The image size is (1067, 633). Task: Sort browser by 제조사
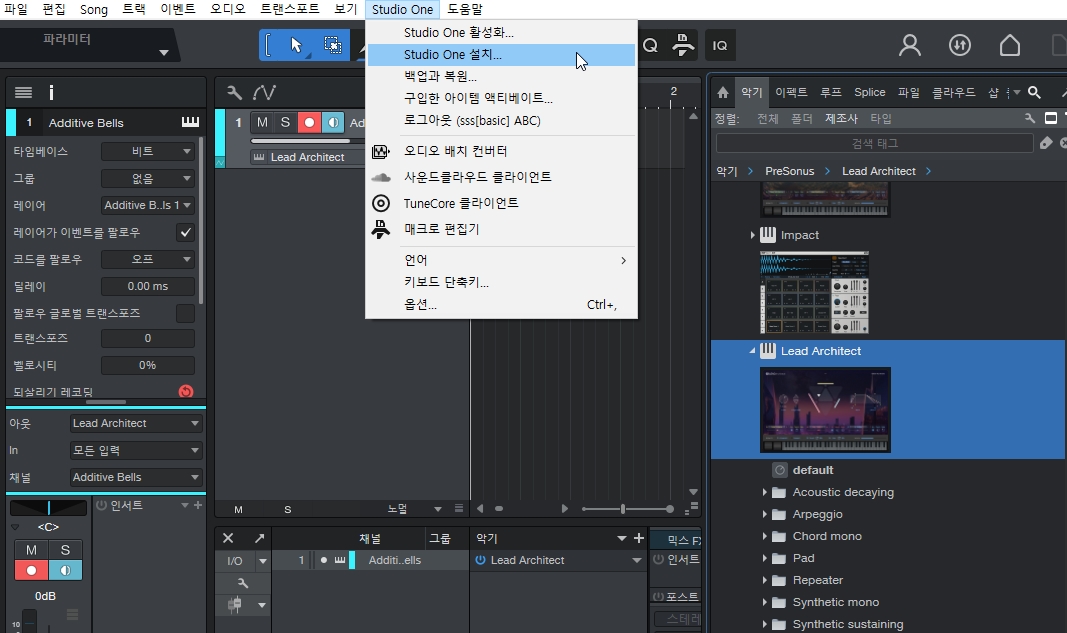point(841,118)
